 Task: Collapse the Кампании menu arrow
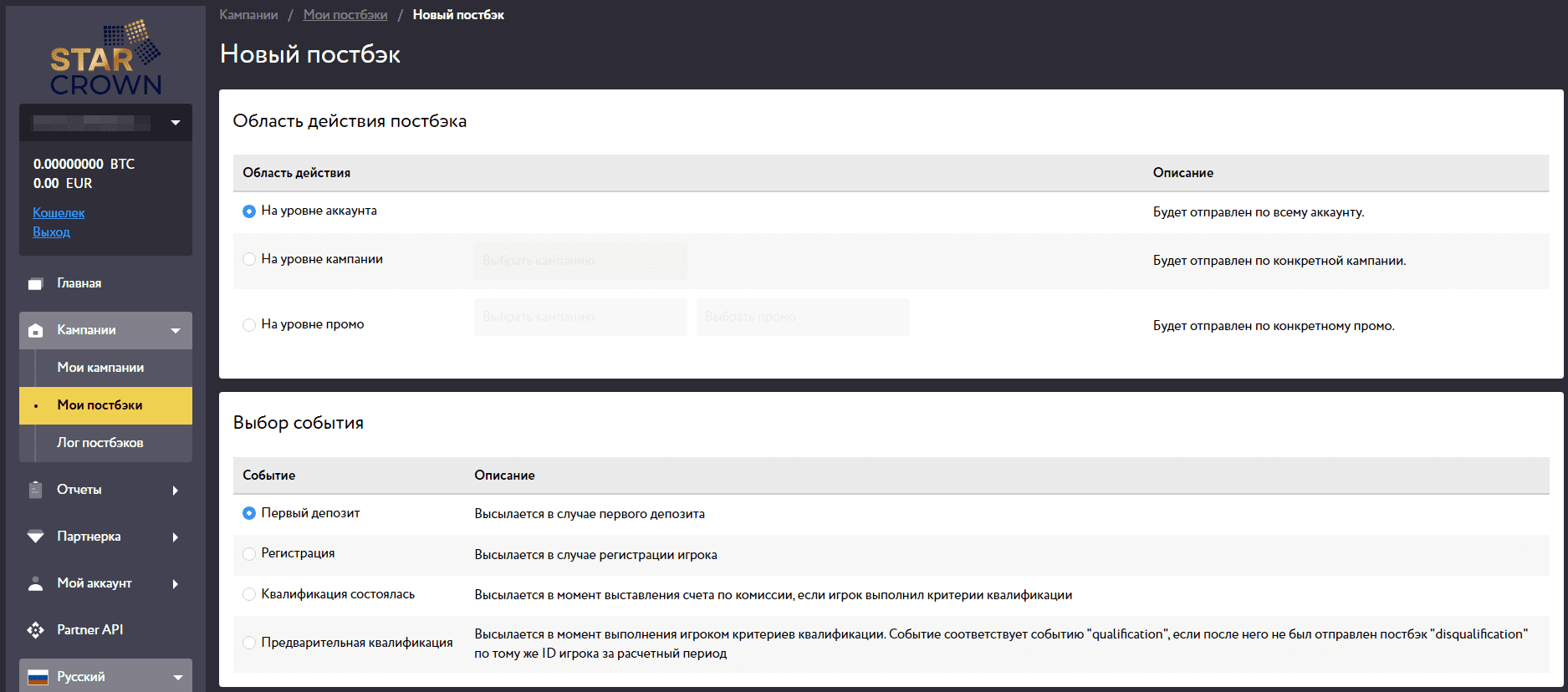(176, 331)
